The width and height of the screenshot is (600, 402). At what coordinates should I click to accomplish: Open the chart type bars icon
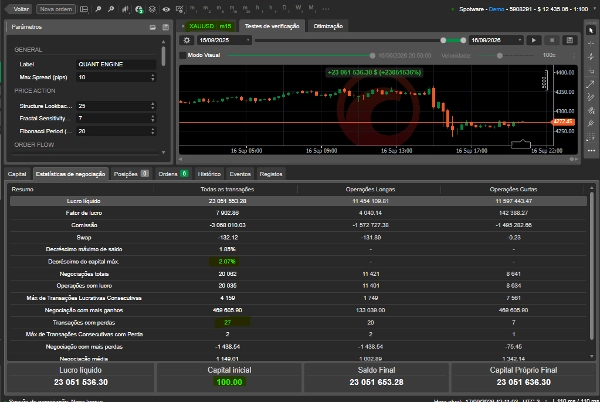(x=125, y=9)
